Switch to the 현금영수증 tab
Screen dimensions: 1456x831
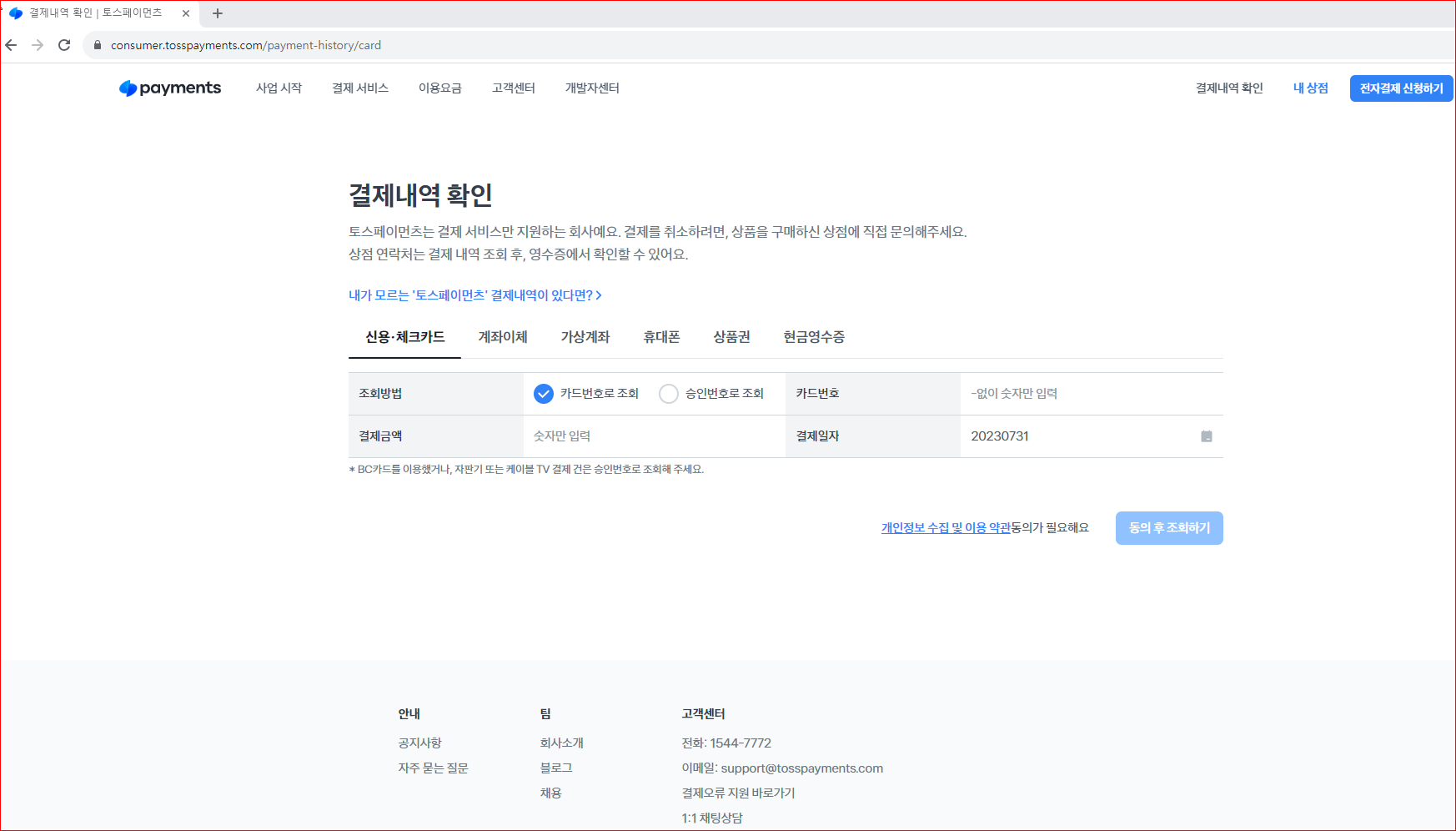(x=814, y=337)
